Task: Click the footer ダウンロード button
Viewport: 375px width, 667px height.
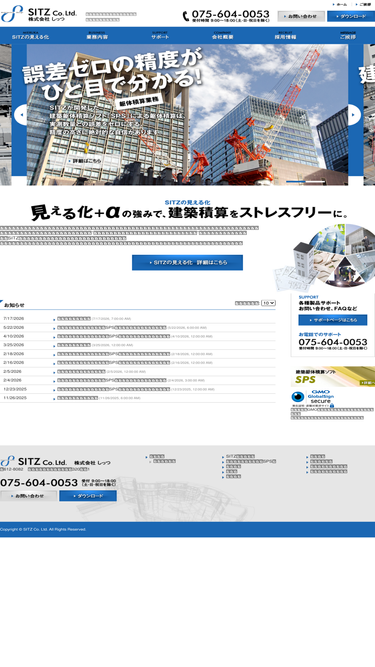Action: pyautogui.click(x=88, y=496)
